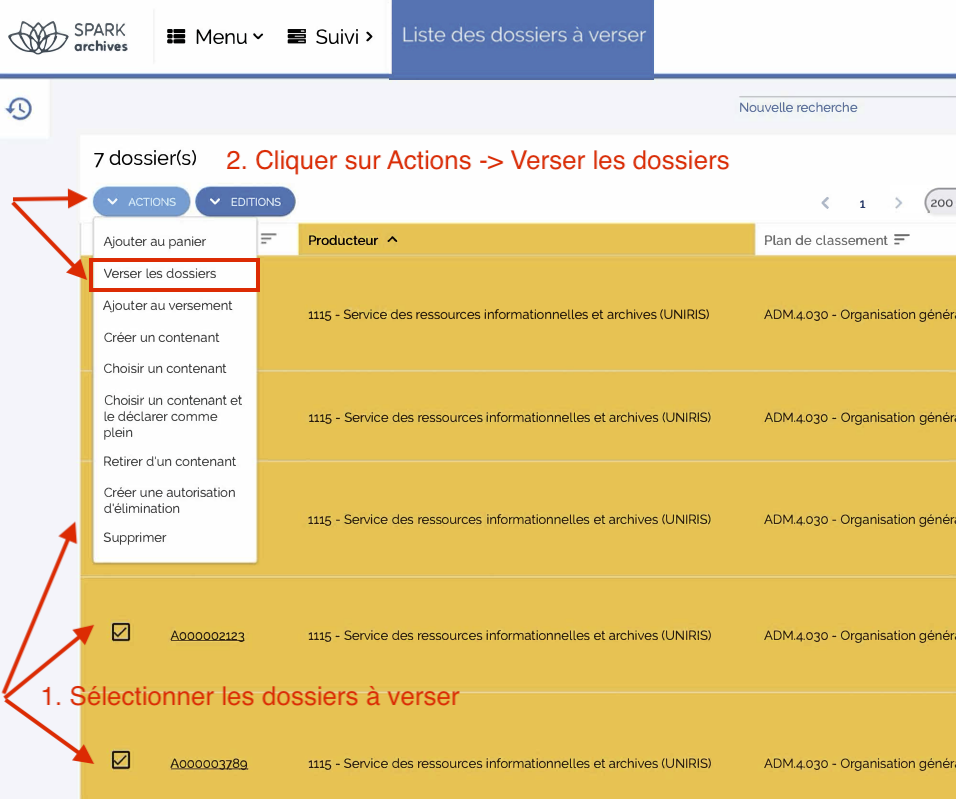The image size is (956, 799).
Task: Uncheck the checkbox for dossier A000002123
Action: pos(121,632)
